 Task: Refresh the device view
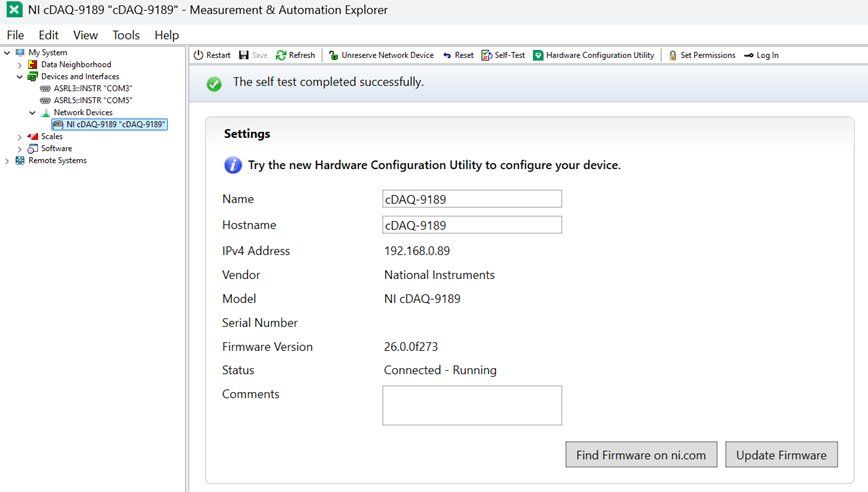click(x=296, y=55)
